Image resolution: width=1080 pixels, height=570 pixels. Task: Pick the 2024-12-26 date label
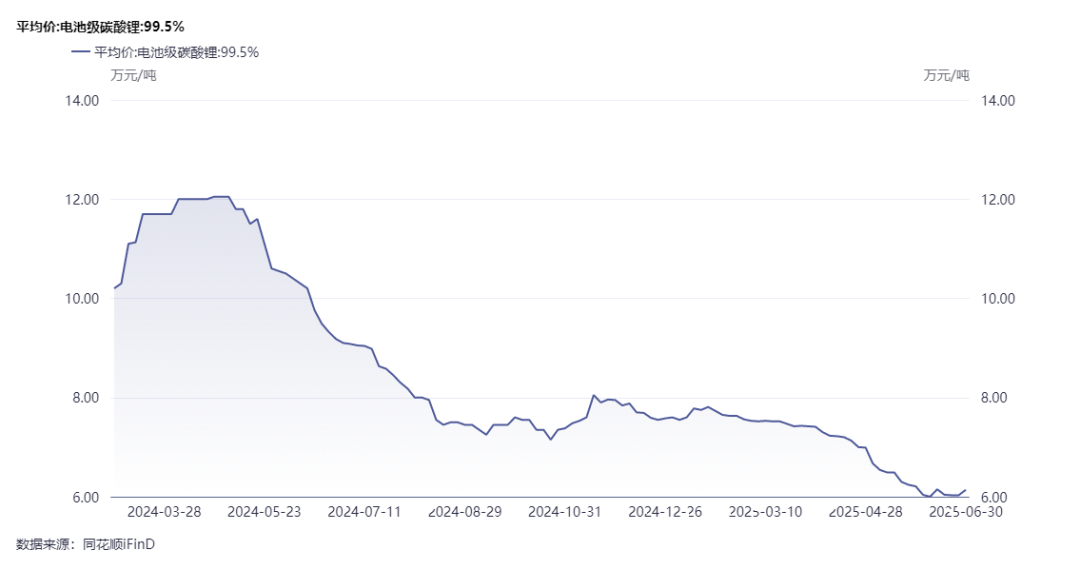665,511
